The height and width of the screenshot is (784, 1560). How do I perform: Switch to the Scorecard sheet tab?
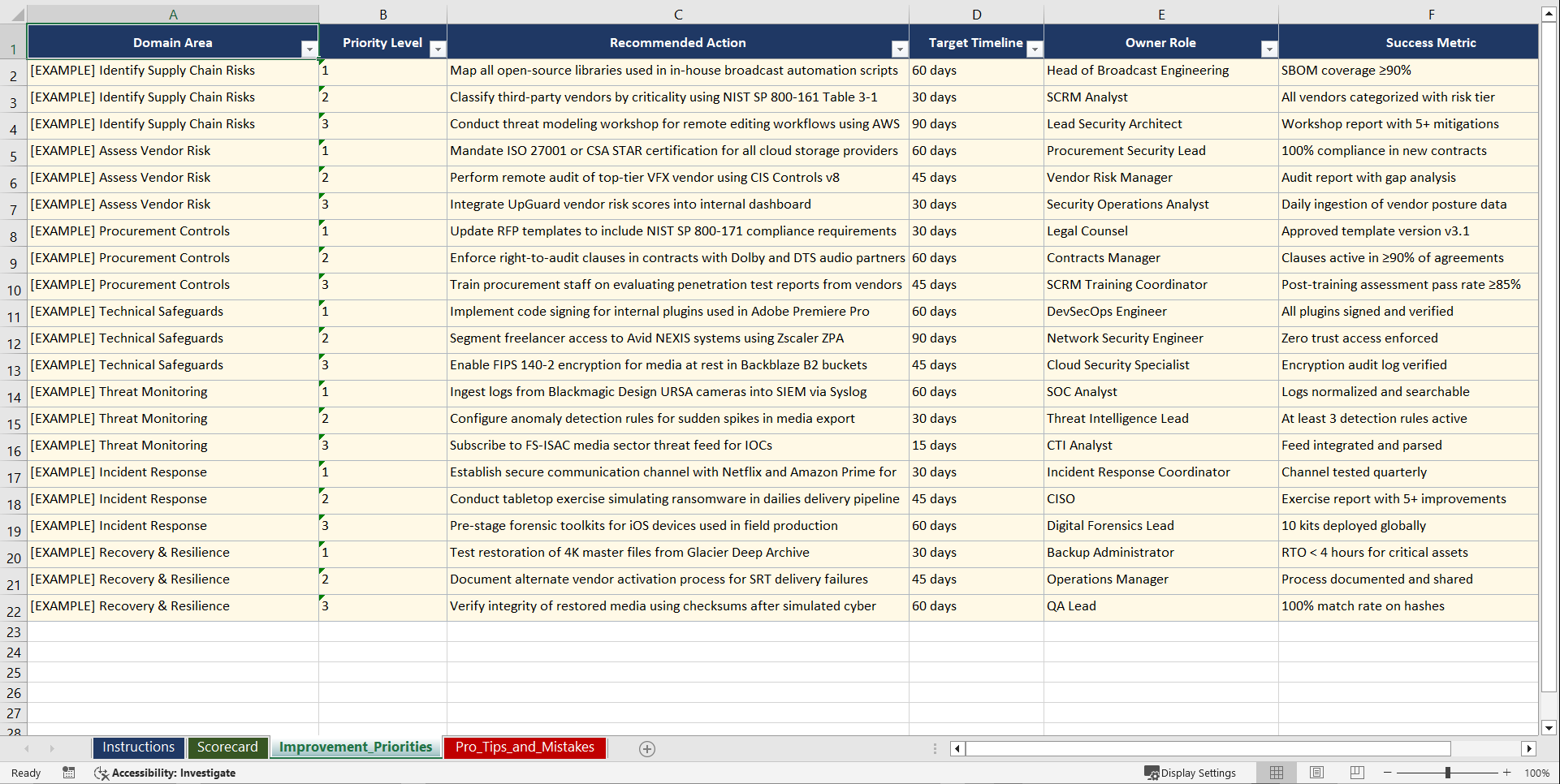228,747
